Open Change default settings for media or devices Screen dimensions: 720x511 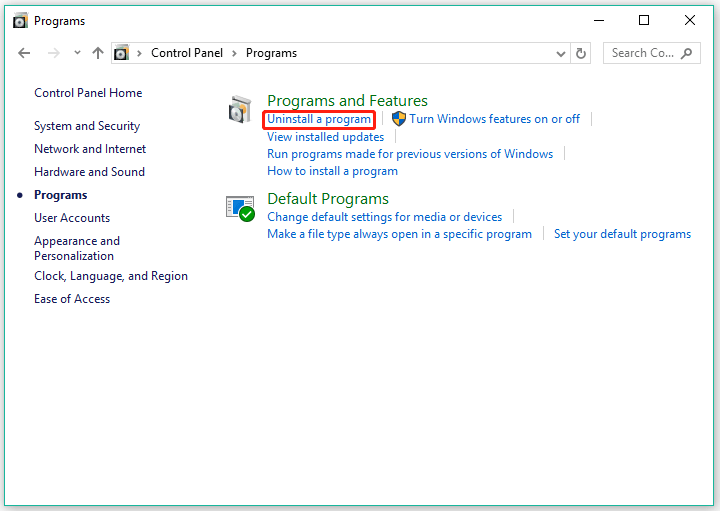pyautogui.click(x=385, y=217)
